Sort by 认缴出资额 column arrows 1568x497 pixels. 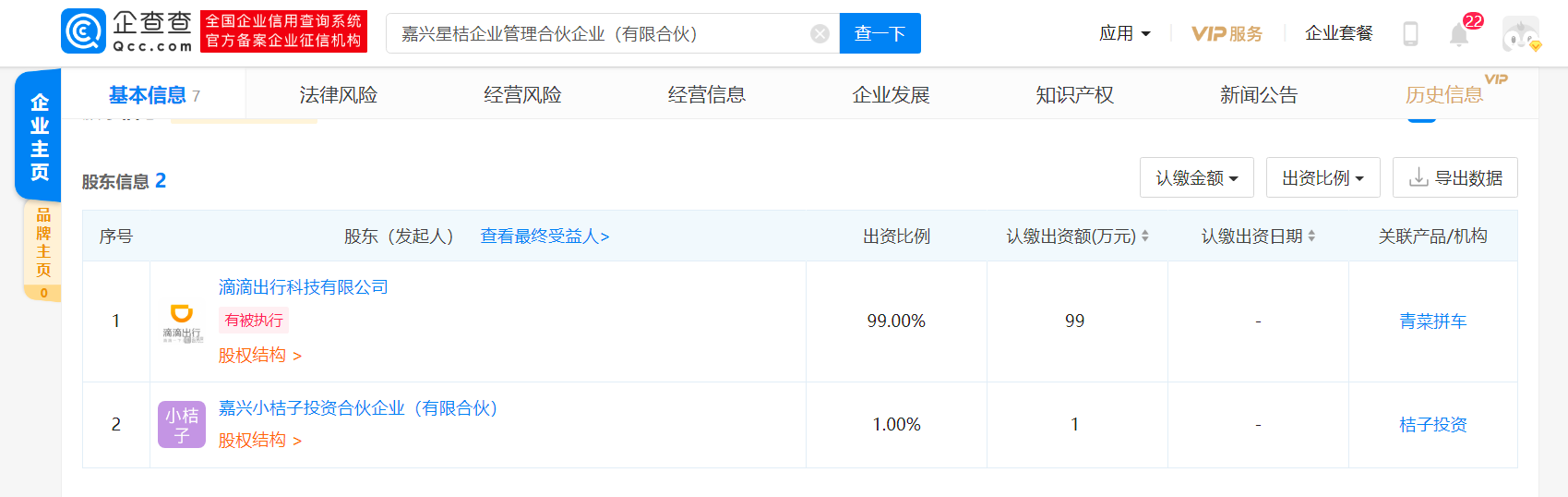click(1144, 236)
